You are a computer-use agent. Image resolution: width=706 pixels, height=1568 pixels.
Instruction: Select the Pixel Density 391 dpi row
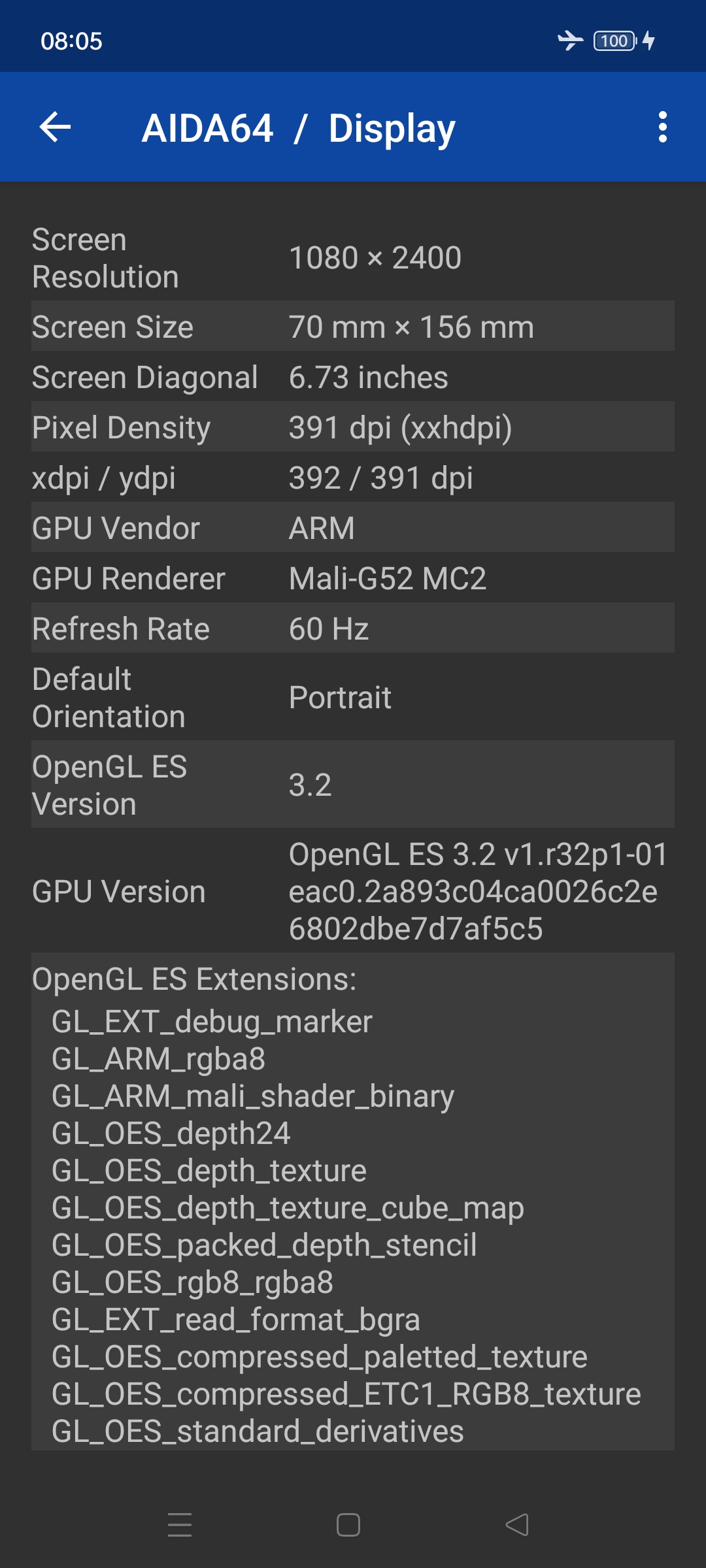[353, 427]
